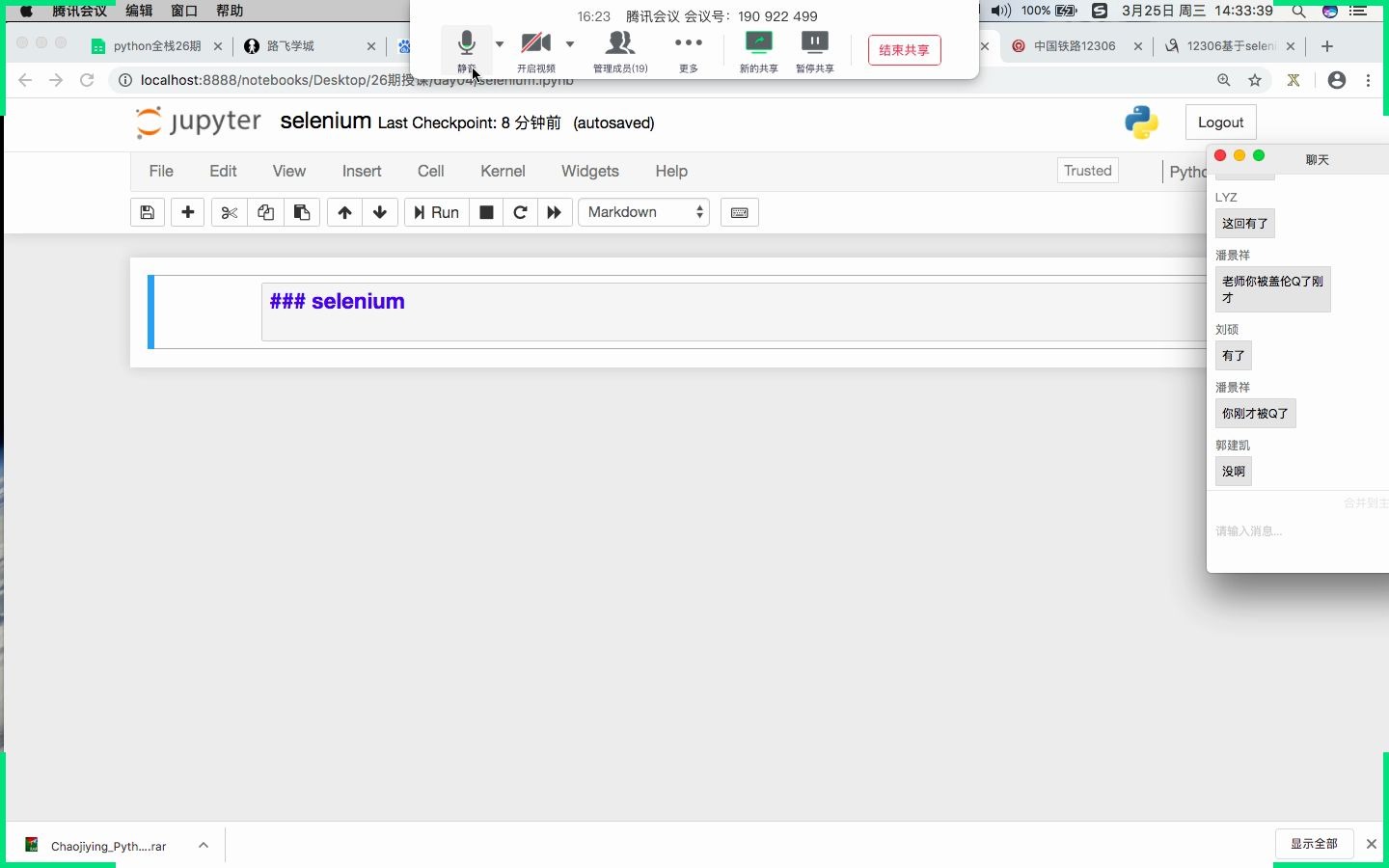Click the chat message 你刚才被Q了

[1256, 414]
